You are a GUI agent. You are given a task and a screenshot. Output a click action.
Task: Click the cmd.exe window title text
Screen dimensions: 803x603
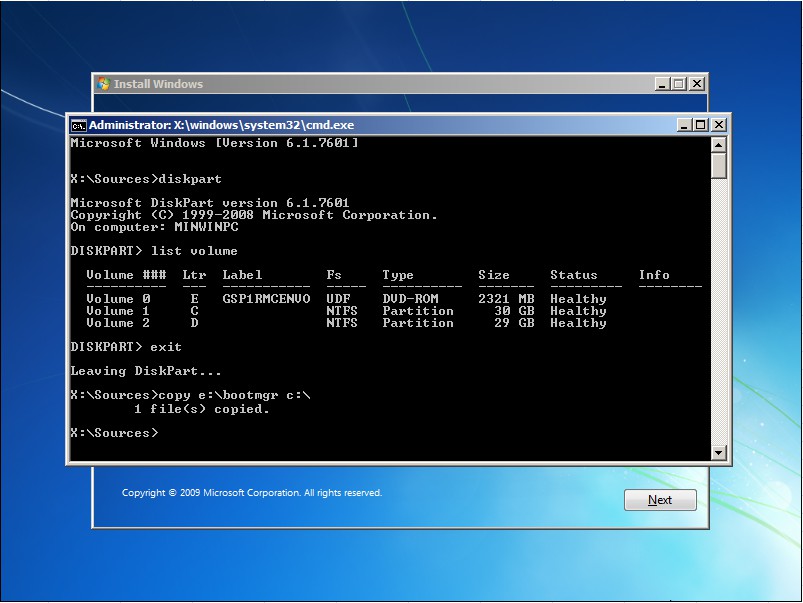point(221,125)
